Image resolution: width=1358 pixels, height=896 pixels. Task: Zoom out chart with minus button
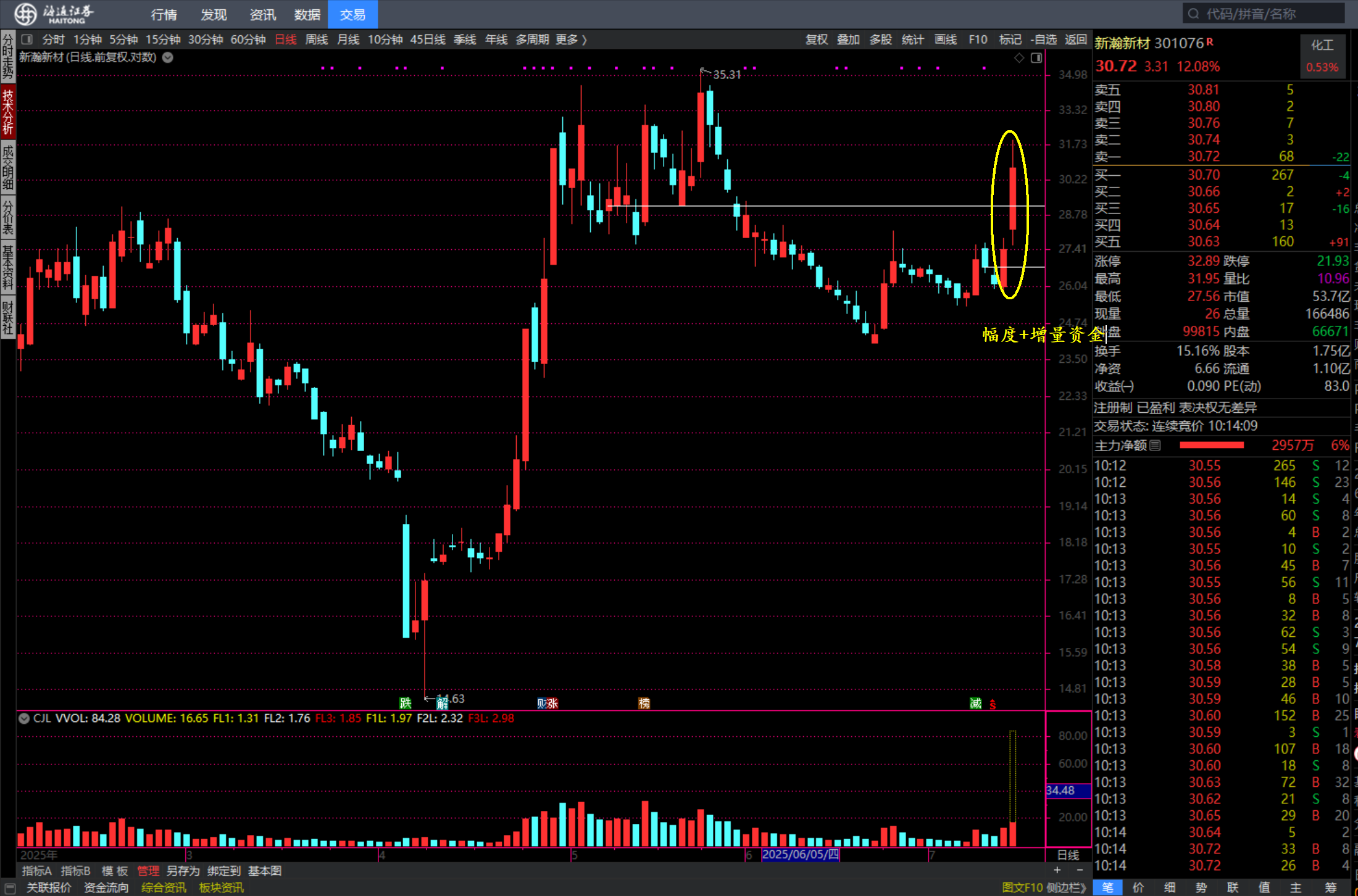click(x=1080, y=870)
